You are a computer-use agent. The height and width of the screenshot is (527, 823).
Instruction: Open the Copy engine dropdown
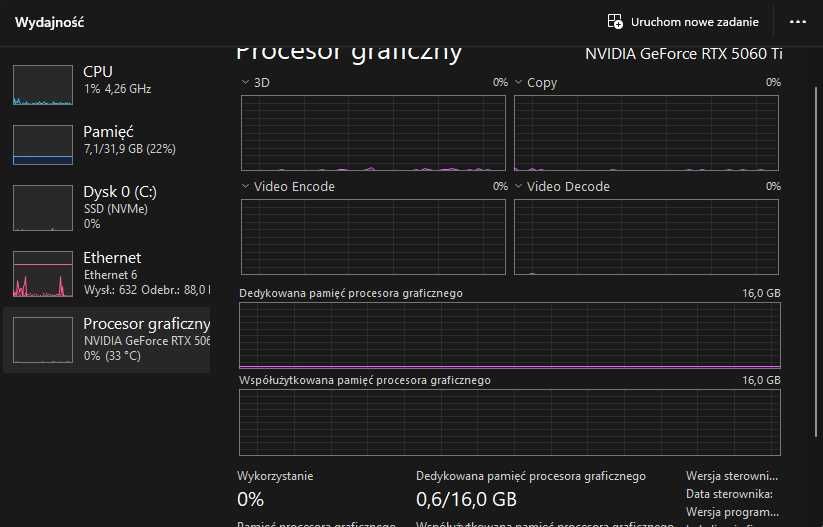[x=518, y=82]
